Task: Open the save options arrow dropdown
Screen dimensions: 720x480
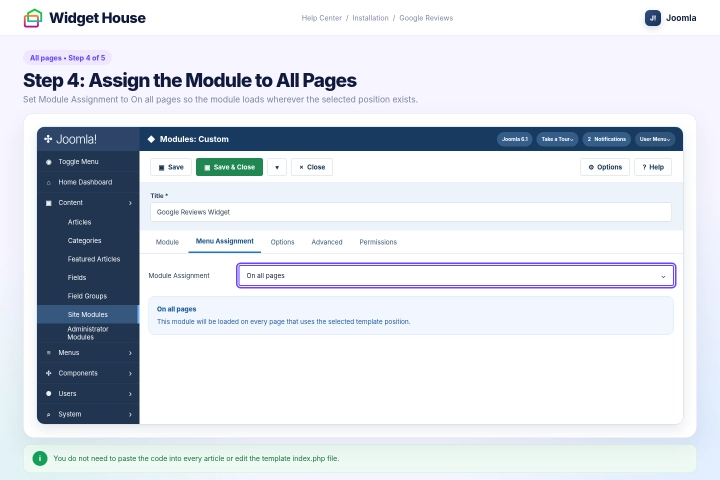Action: (277, 167)
